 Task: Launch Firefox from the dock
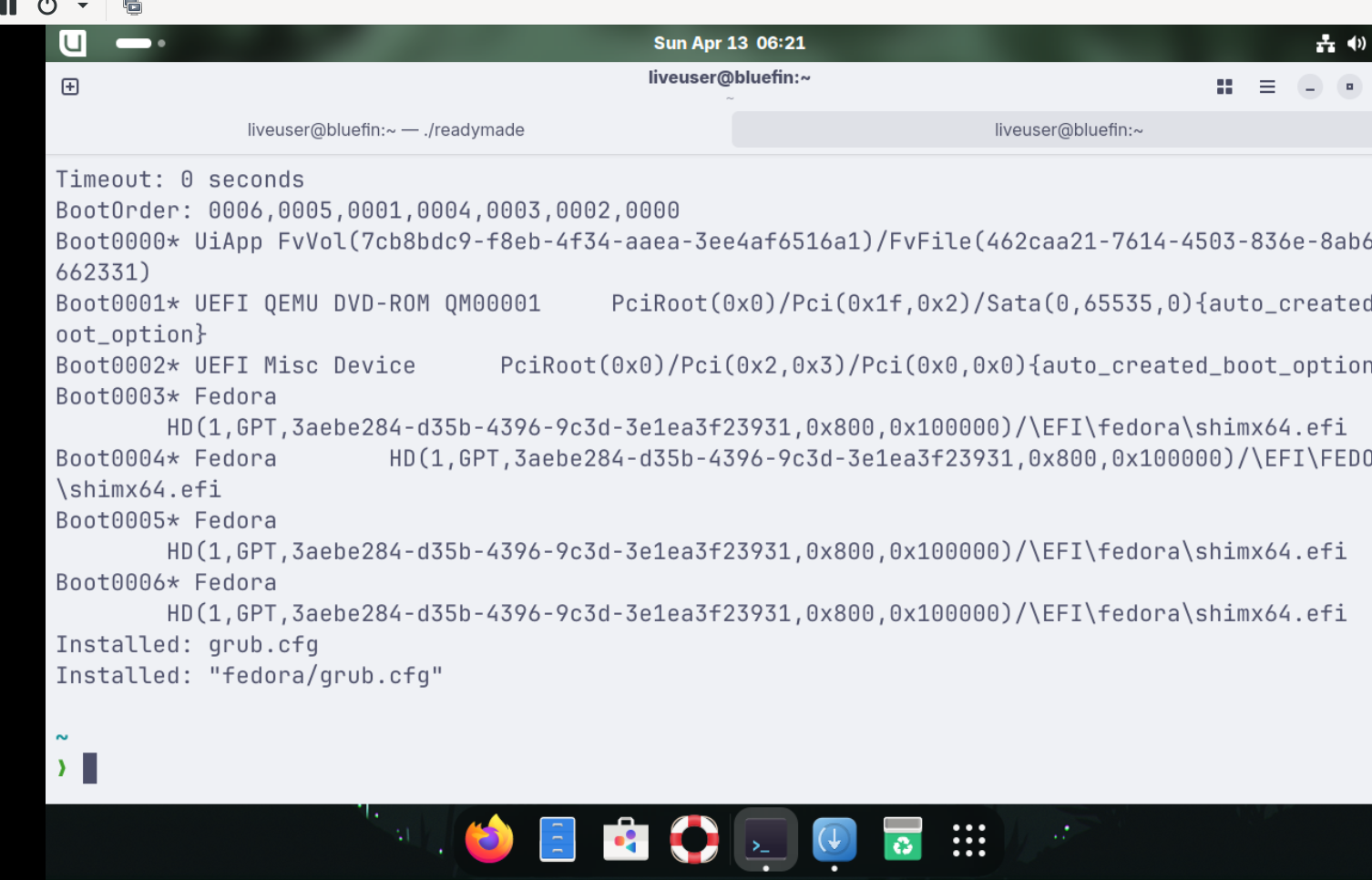click(x=489, y=839)
